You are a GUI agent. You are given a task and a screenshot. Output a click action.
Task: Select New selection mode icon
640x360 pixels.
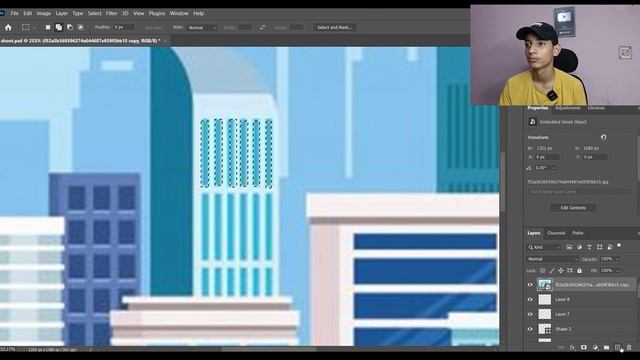(48, 27)
